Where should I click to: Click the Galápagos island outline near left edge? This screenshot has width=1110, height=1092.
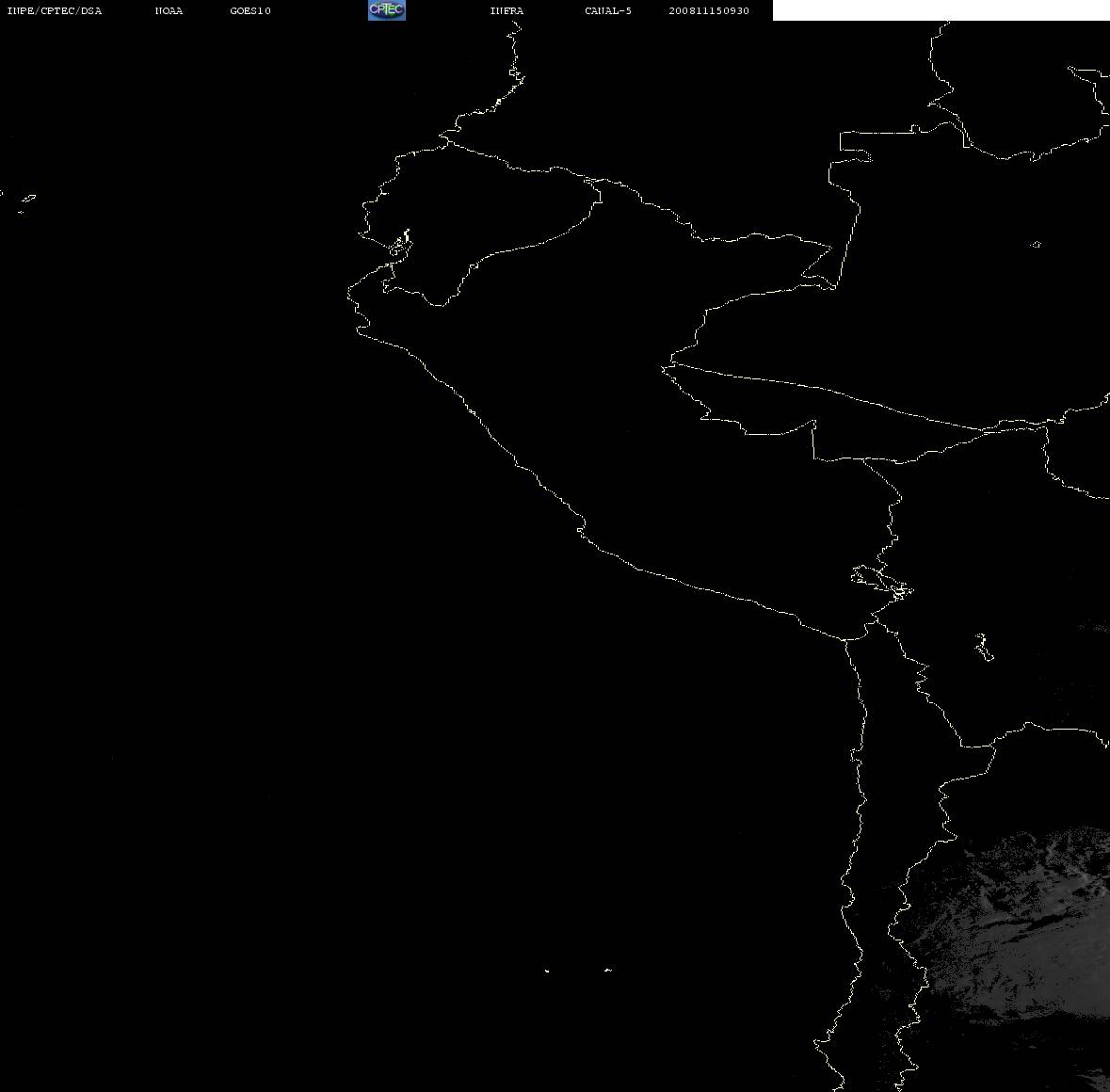coord(28,198)
